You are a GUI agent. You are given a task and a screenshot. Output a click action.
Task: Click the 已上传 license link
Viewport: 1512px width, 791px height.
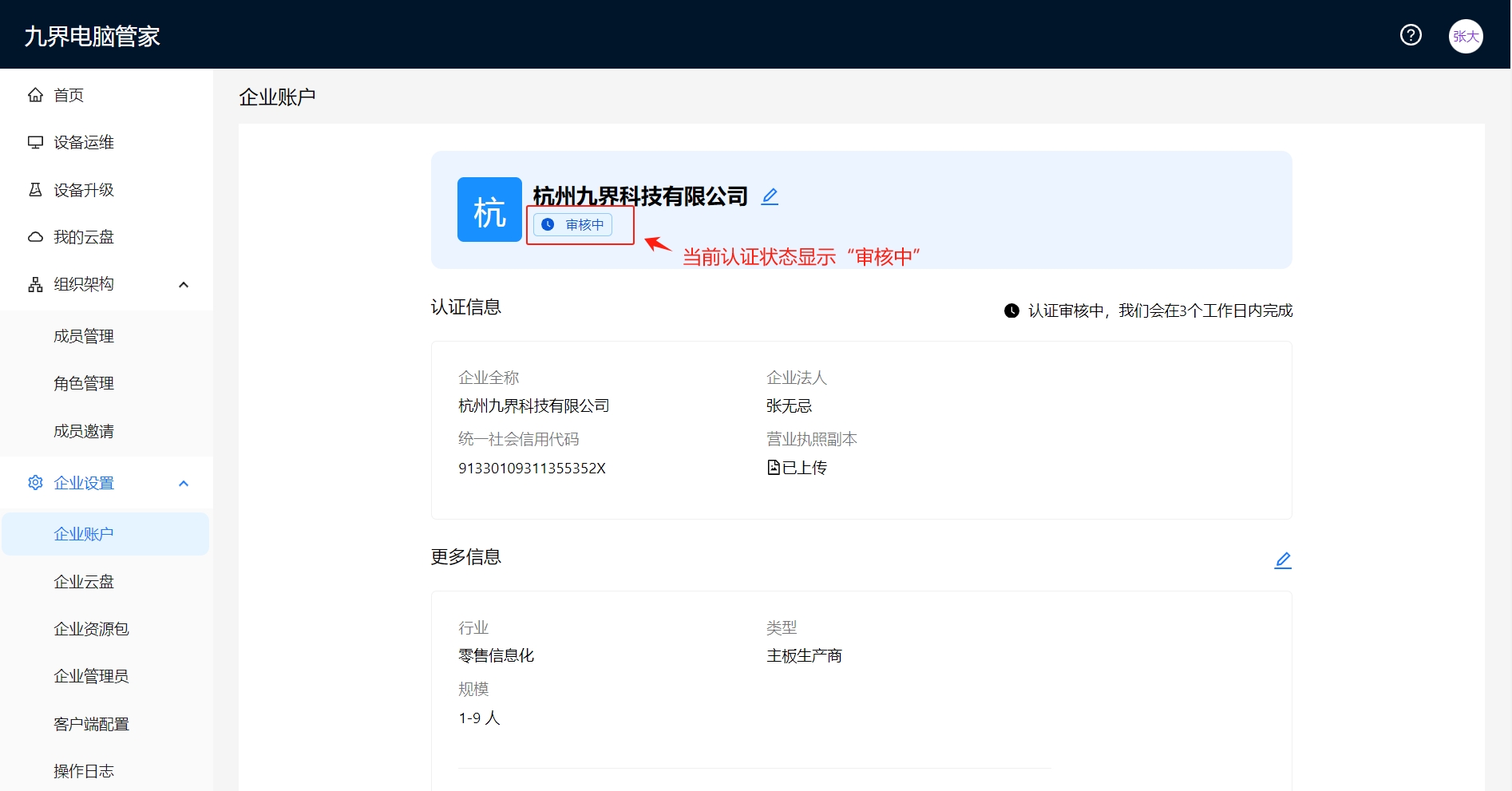pos(804,468)
